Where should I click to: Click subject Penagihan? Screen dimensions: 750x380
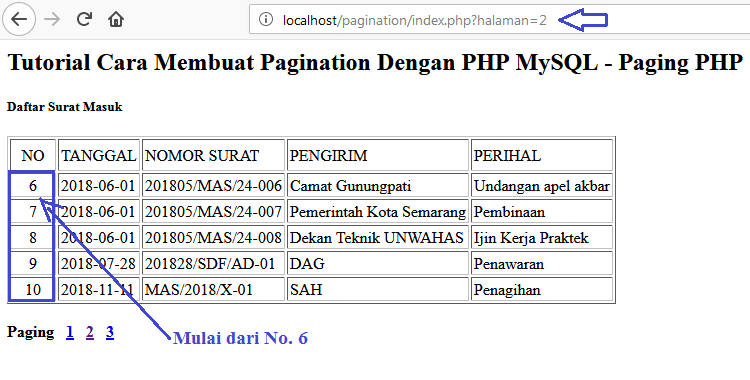click(542, 290)
